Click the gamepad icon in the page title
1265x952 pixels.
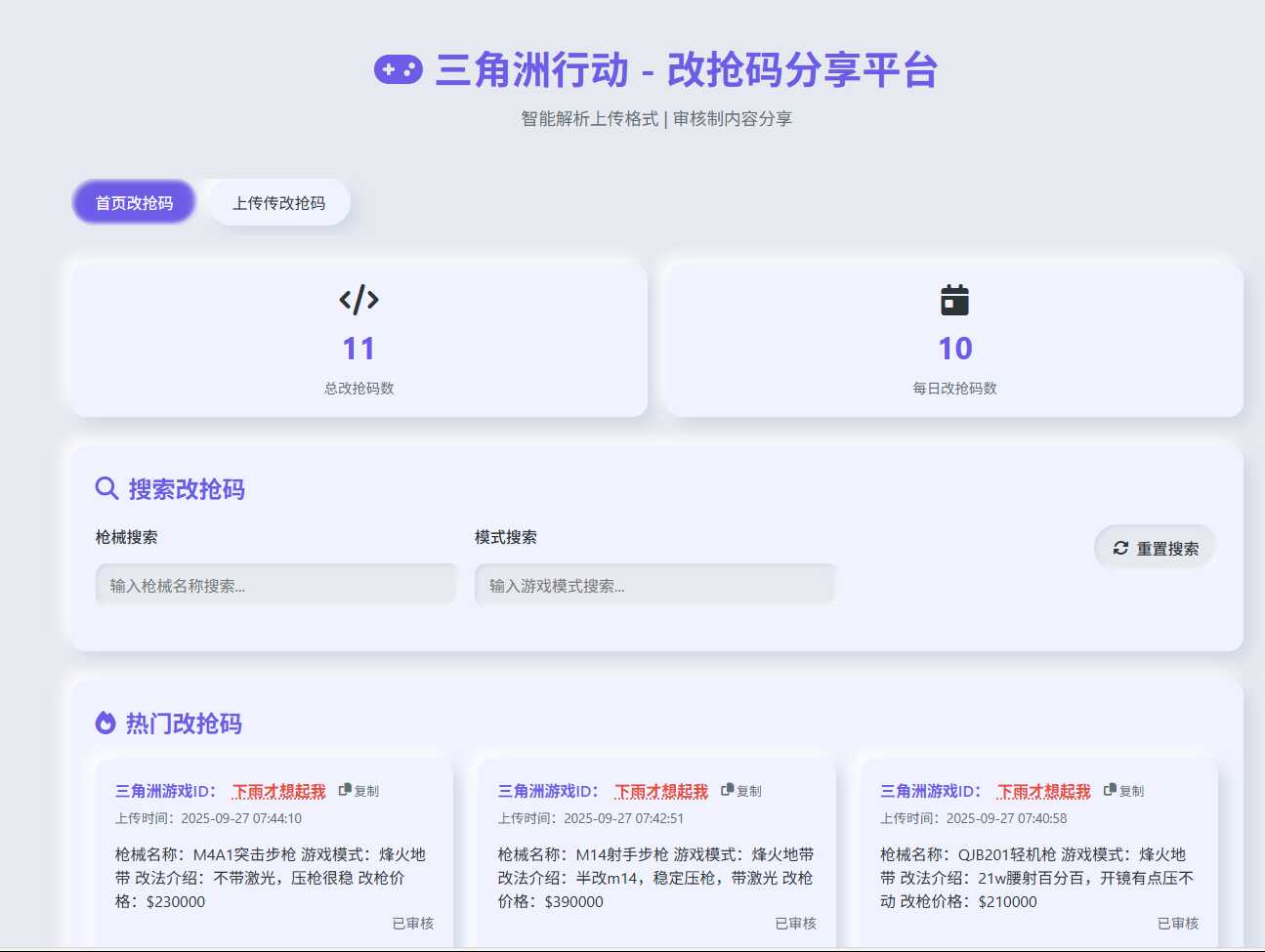[x=399, y=69]
